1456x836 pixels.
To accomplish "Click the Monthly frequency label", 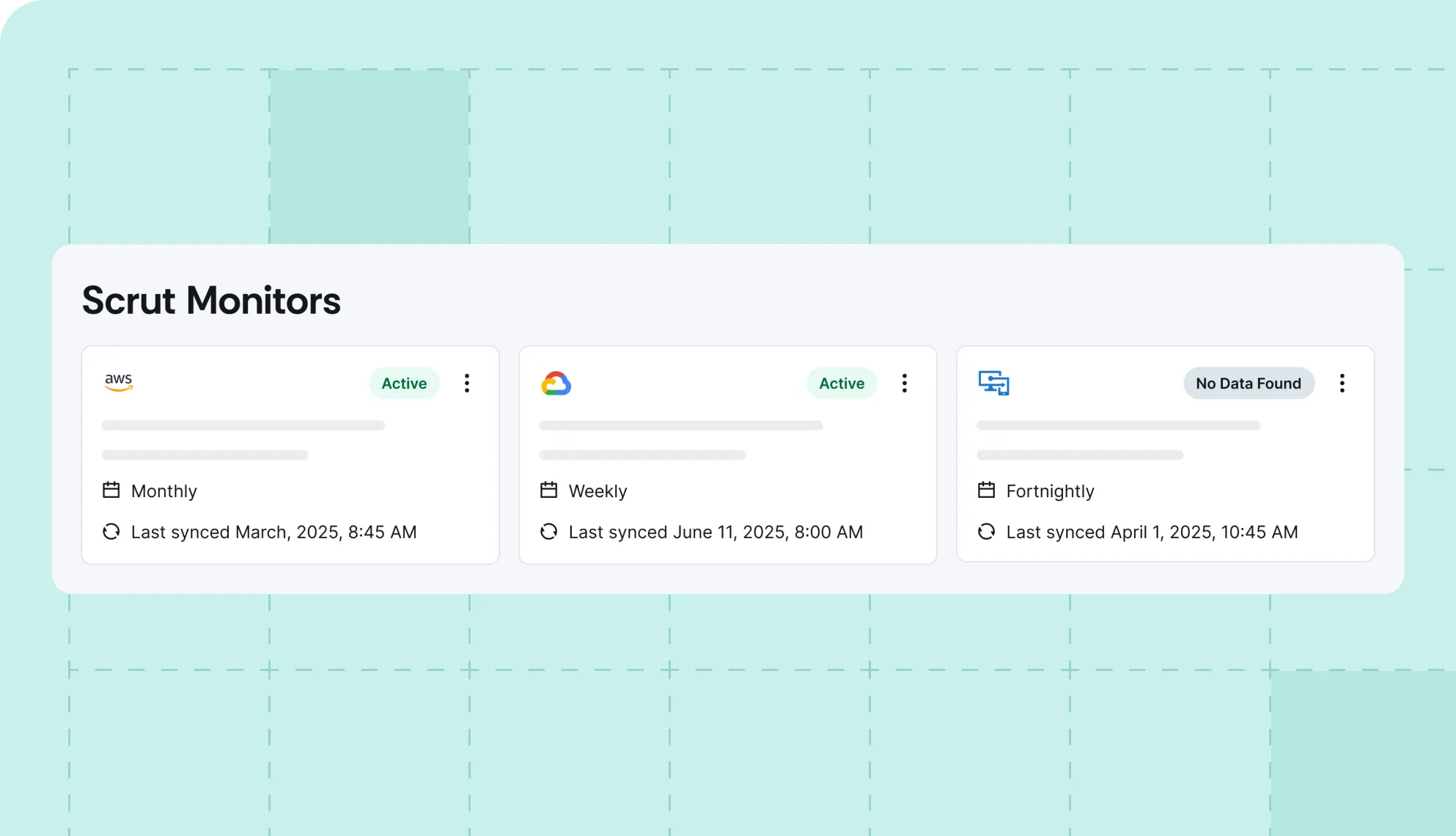I will coord(163,491).
